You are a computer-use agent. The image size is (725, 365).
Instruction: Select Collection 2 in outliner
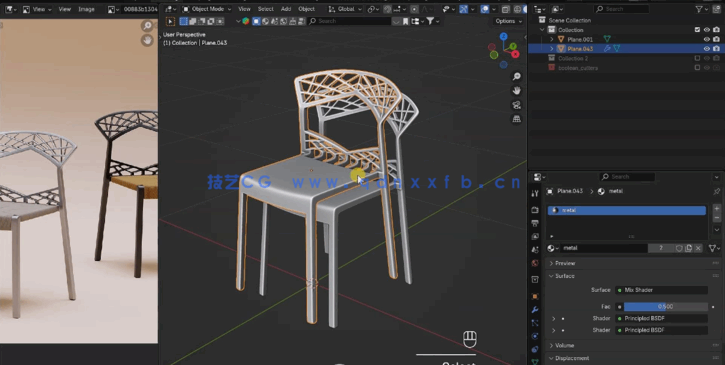(x=573, y=58)
